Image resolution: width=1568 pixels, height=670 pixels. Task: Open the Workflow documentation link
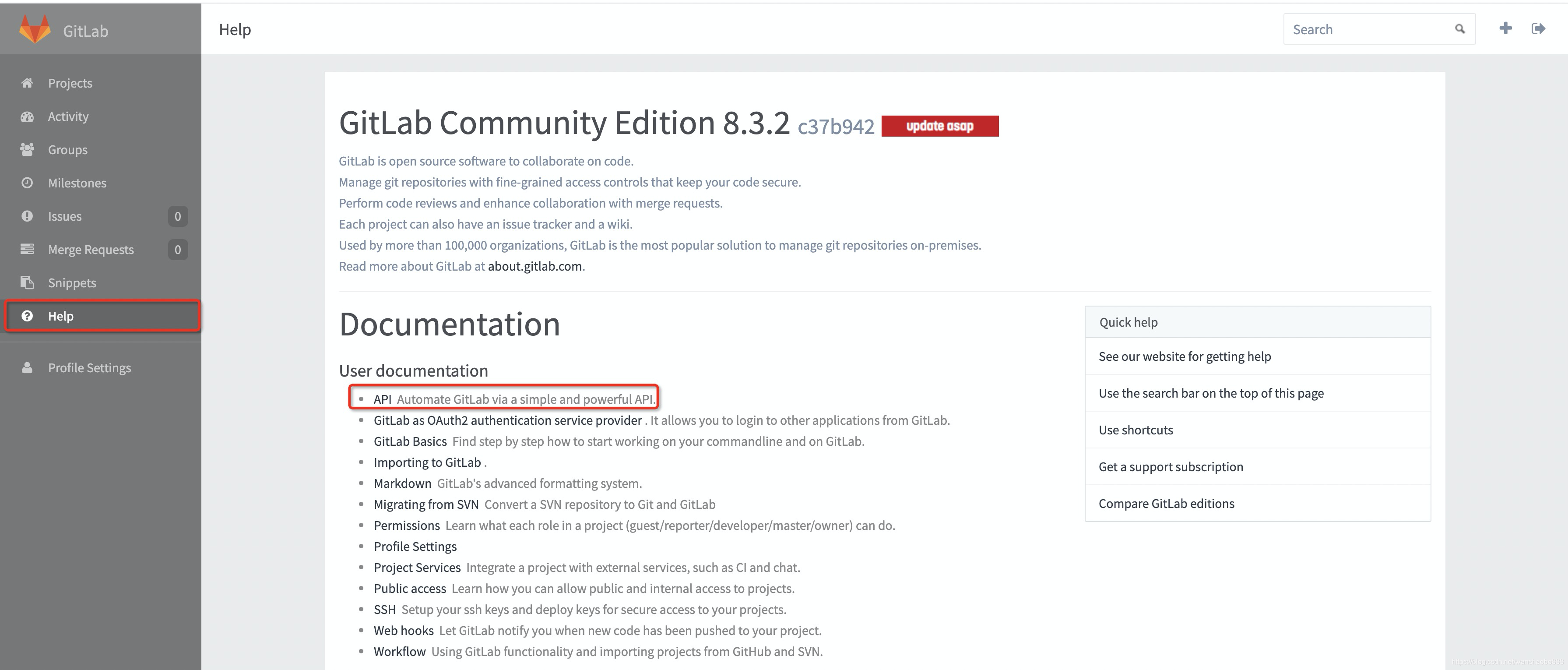399,651
